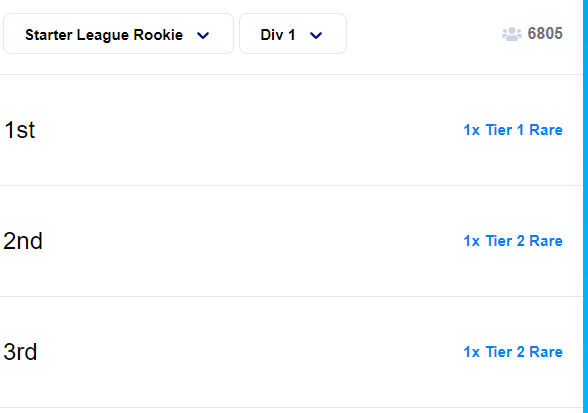588x413 pixels.
Task: Open the 1x Tier 1 Rare reward link
Action: pos(513,130)
